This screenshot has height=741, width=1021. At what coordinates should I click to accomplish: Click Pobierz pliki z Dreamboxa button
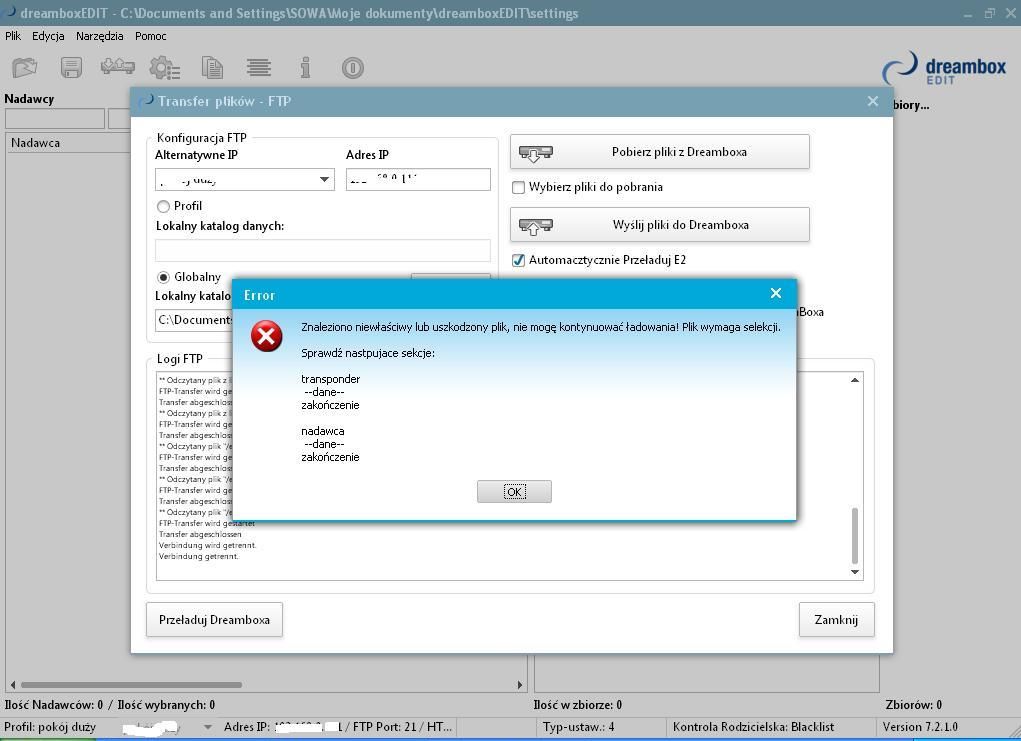click(660, 152)
